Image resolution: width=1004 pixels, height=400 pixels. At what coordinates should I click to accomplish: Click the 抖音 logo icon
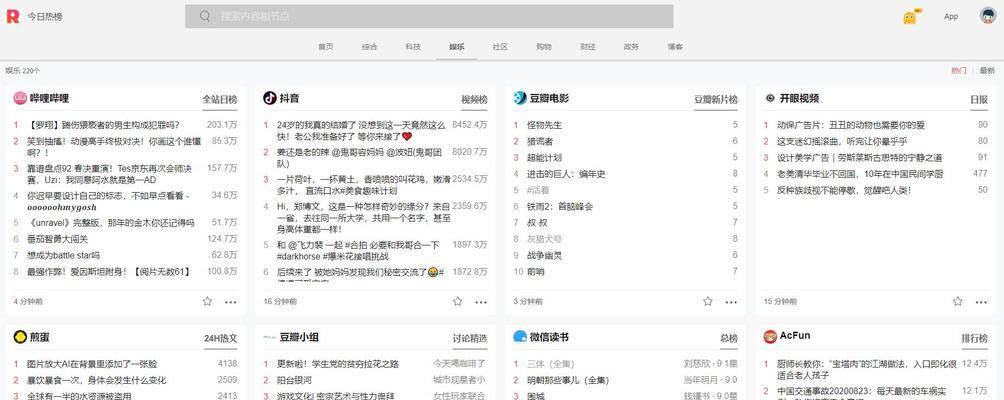coord(270,98)
